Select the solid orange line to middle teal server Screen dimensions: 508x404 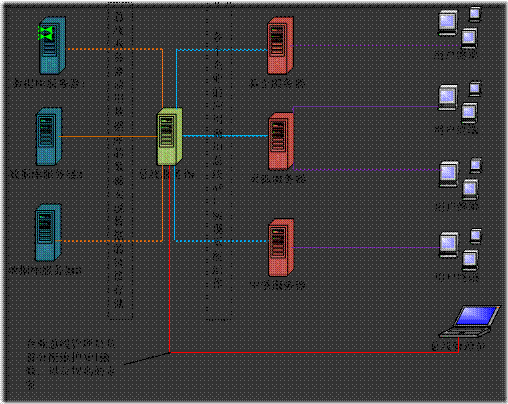click(x=108, y=136)
